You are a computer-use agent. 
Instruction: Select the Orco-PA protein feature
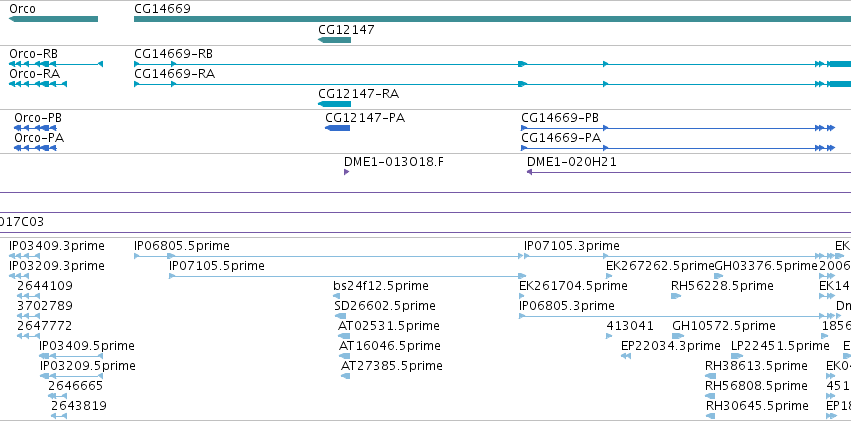(x=35, y=148)
